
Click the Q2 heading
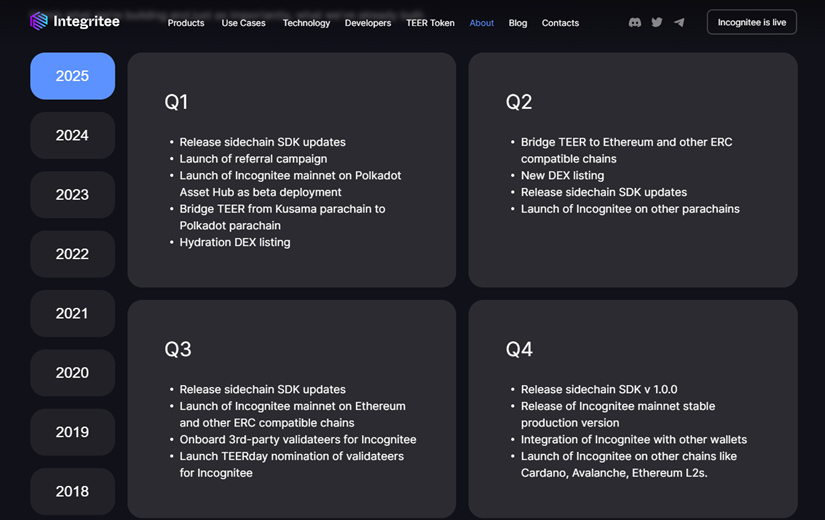click(519, 102)
